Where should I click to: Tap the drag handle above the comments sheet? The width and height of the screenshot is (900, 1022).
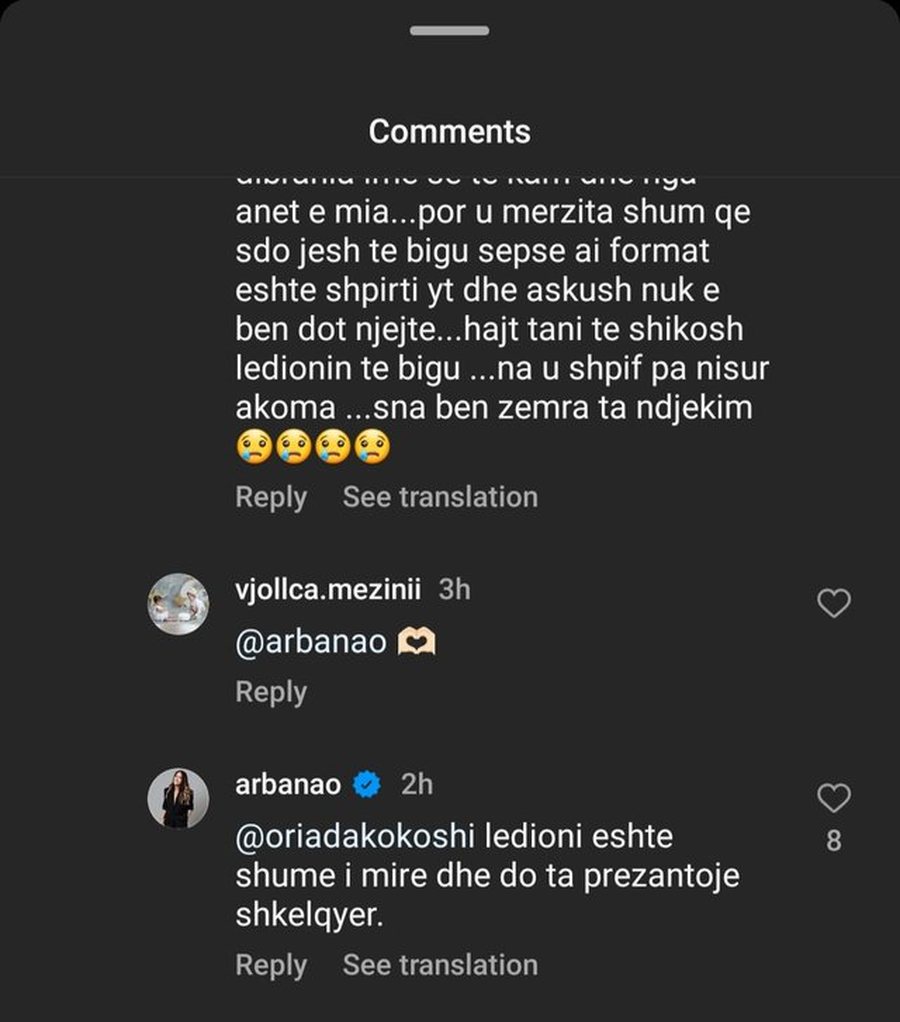tap(449, 31)
